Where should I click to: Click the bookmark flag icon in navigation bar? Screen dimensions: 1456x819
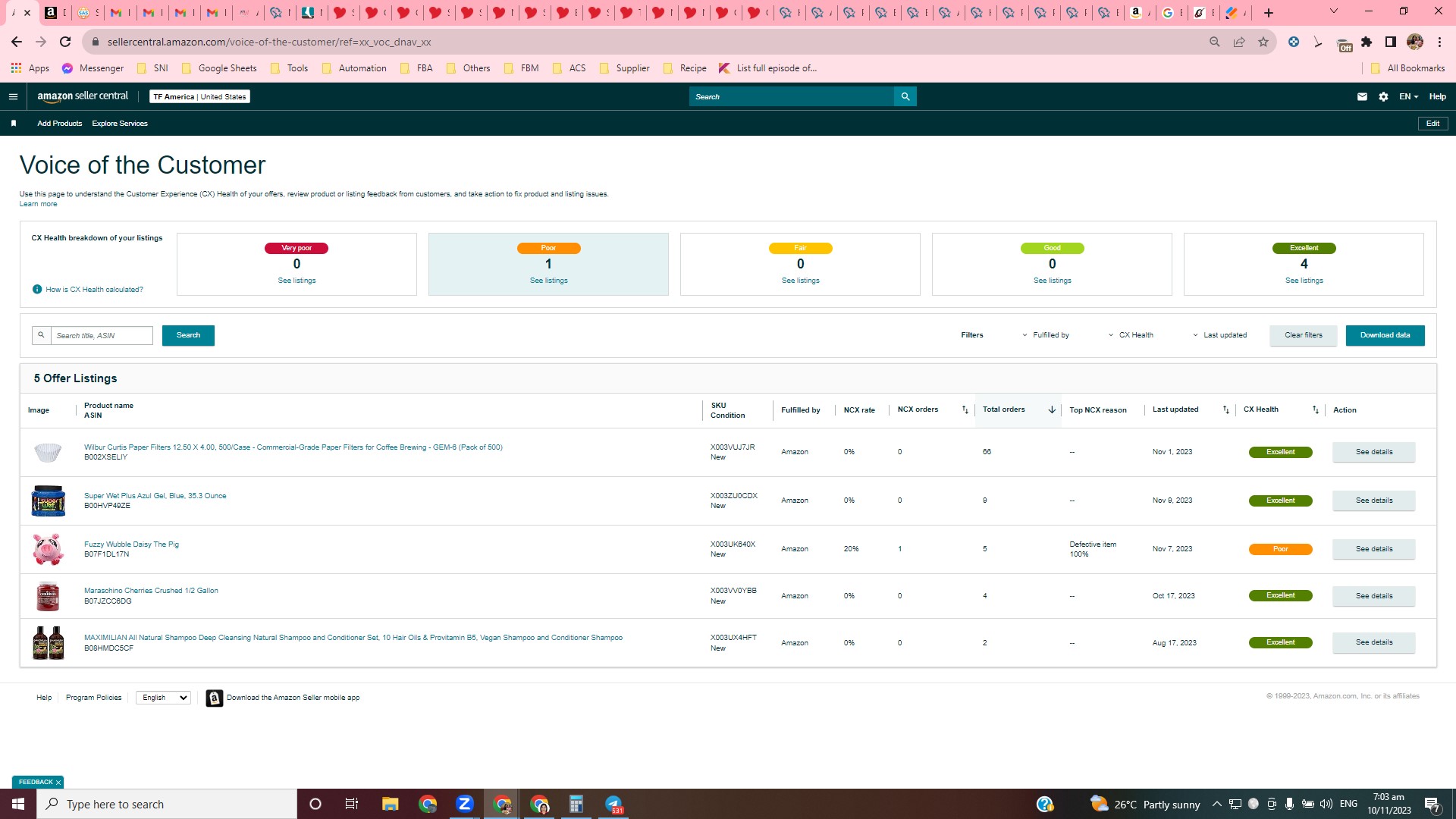click(x=14, y=124)
